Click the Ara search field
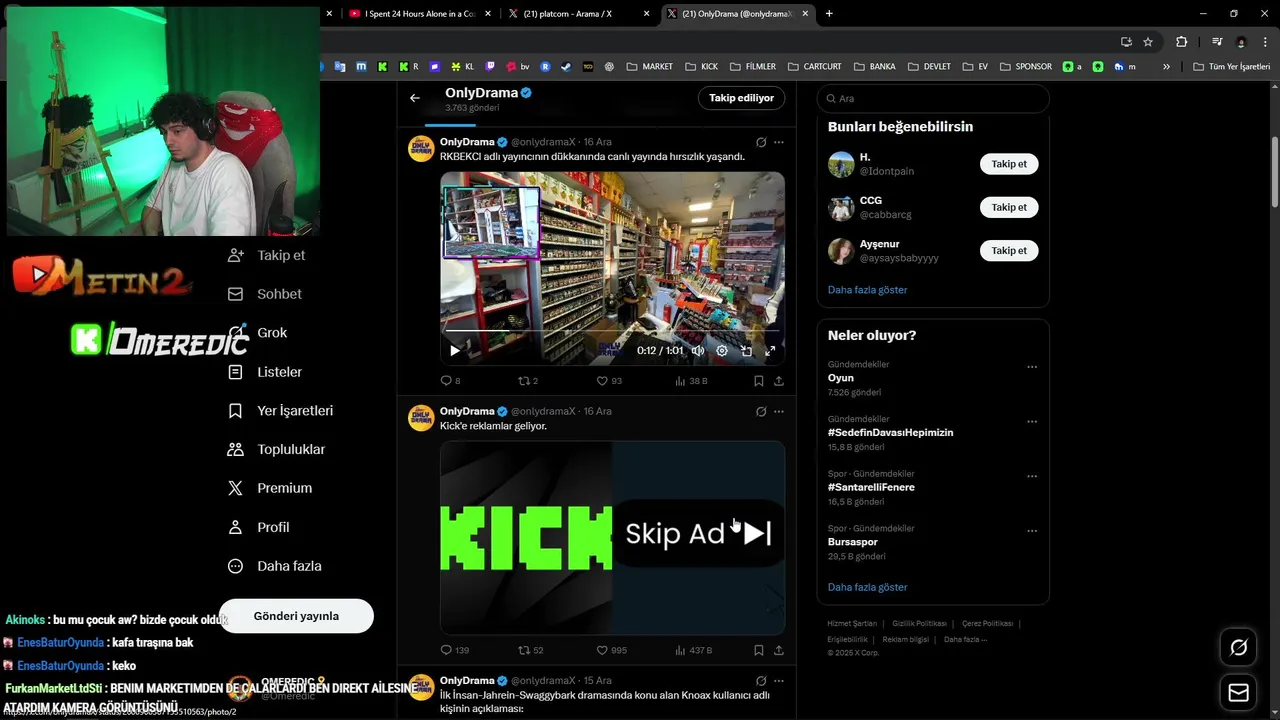 932,98
